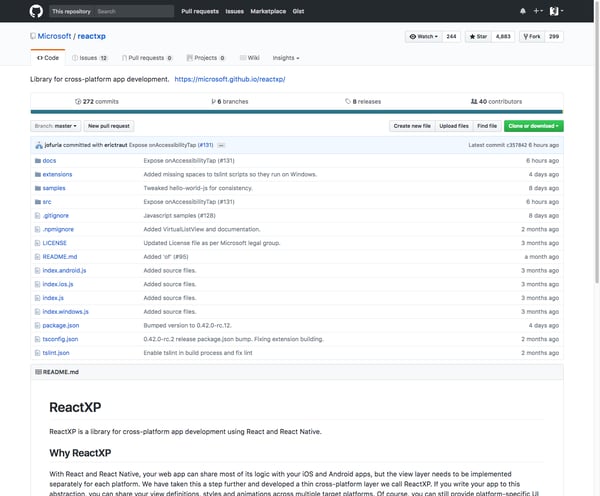Image resolution: width=600 pixels, height=496 pixels.
Task: Open commit 'Tweaked hello-world-js for consistency'
Action: tap(198, 188)
